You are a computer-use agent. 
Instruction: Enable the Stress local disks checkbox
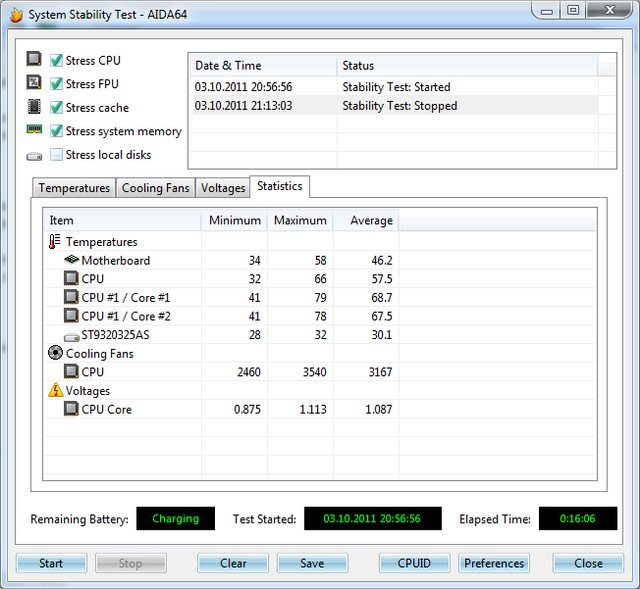(x=57, y=155)
